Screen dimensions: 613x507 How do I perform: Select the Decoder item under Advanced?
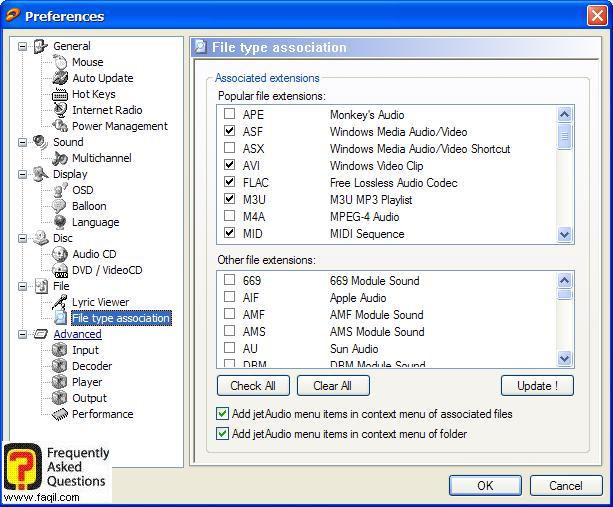[x=91, y=366]
